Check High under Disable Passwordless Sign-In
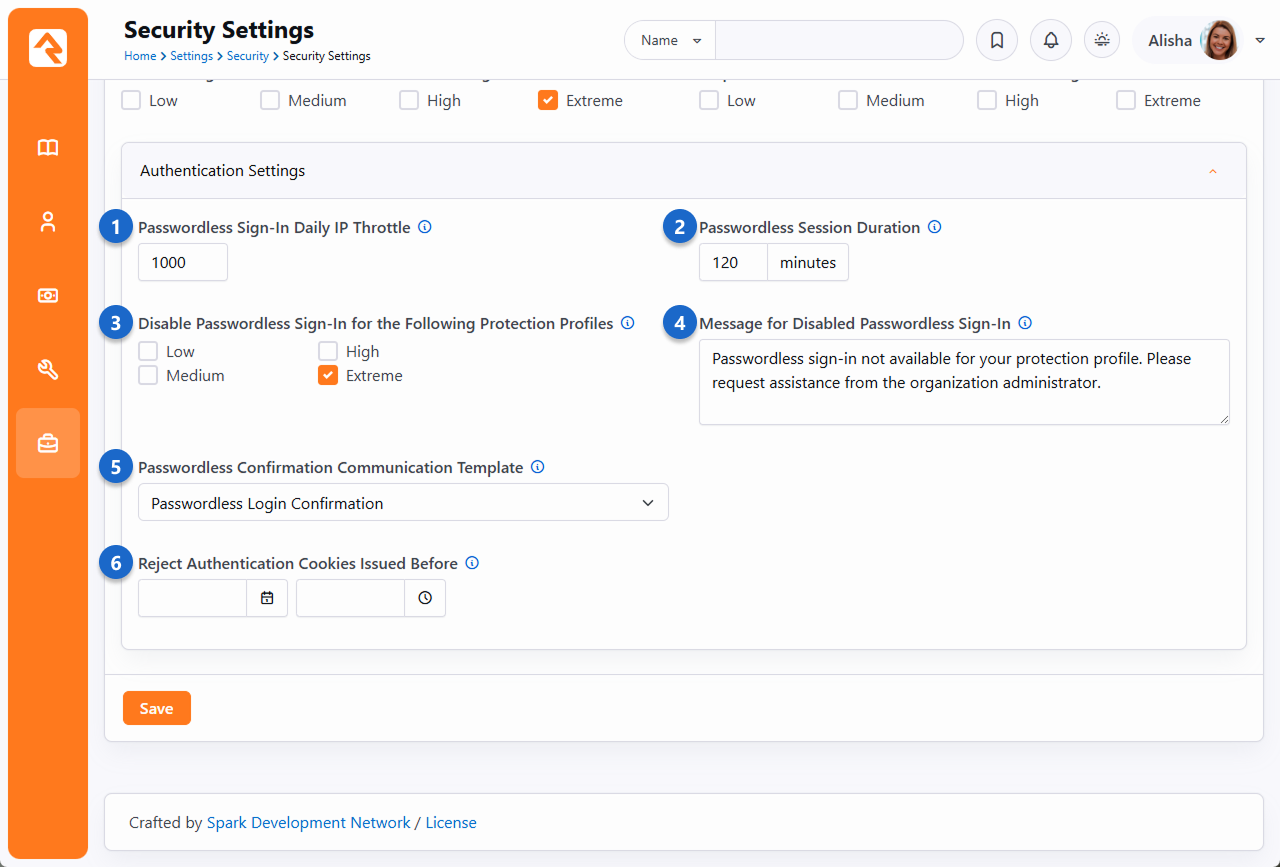 click(328, 352)
